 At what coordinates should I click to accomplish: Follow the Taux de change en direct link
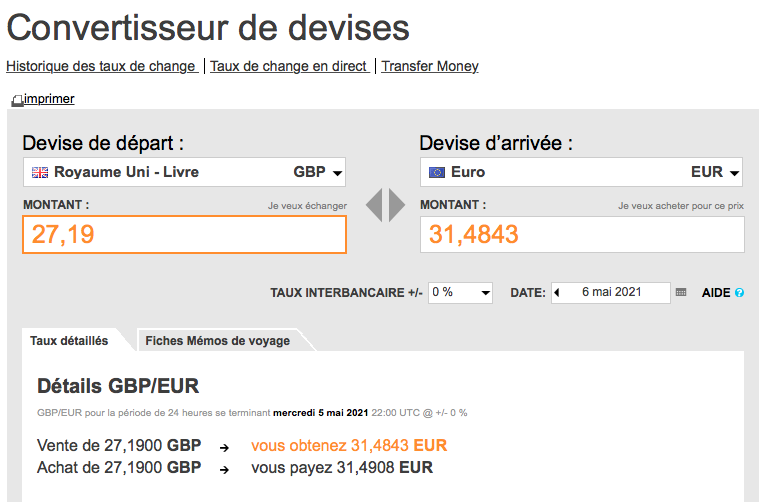(290, 66)
